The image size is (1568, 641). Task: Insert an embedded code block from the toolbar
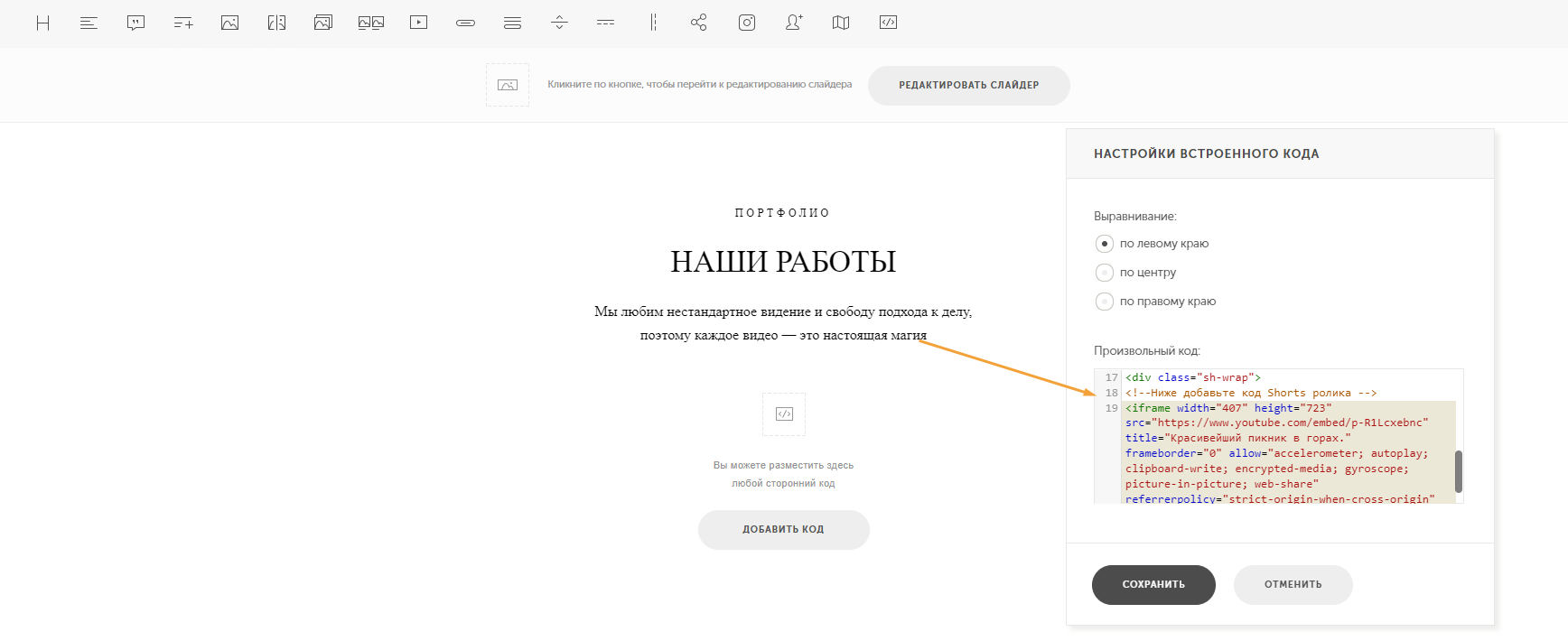click(888, 23)
